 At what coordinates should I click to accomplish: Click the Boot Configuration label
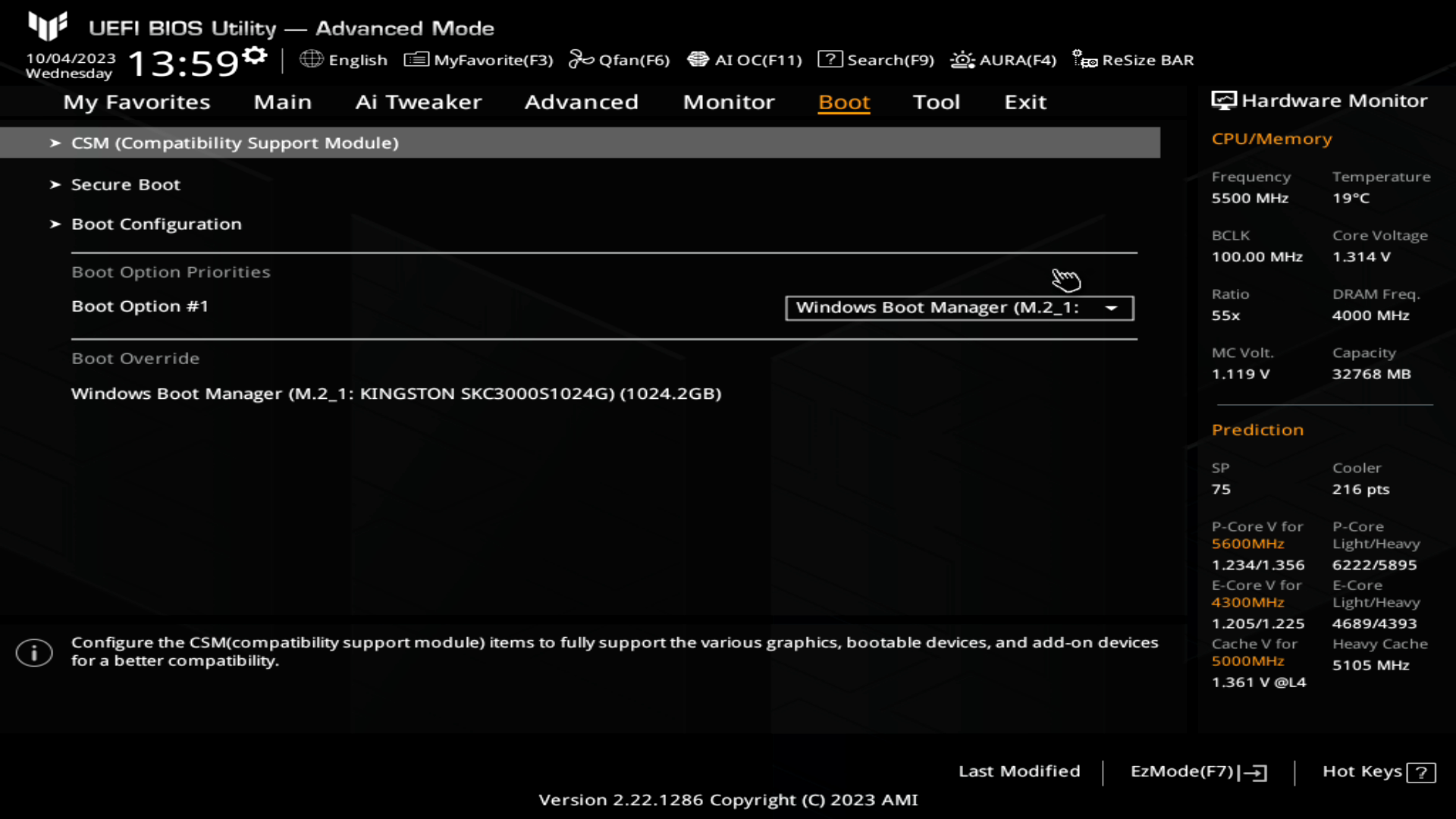tap(156, 224)
